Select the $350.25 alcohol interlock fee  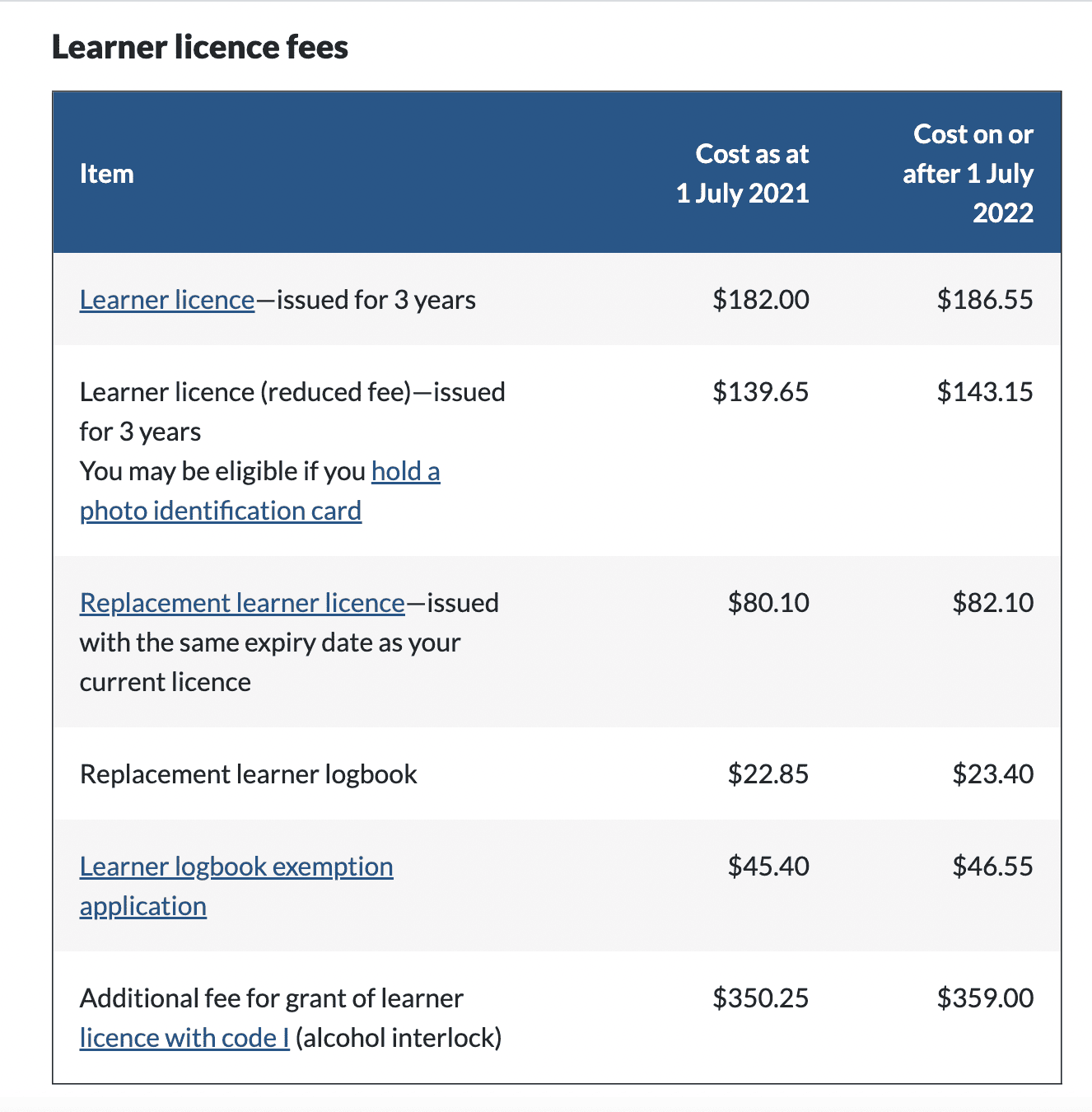click(761, 998)
